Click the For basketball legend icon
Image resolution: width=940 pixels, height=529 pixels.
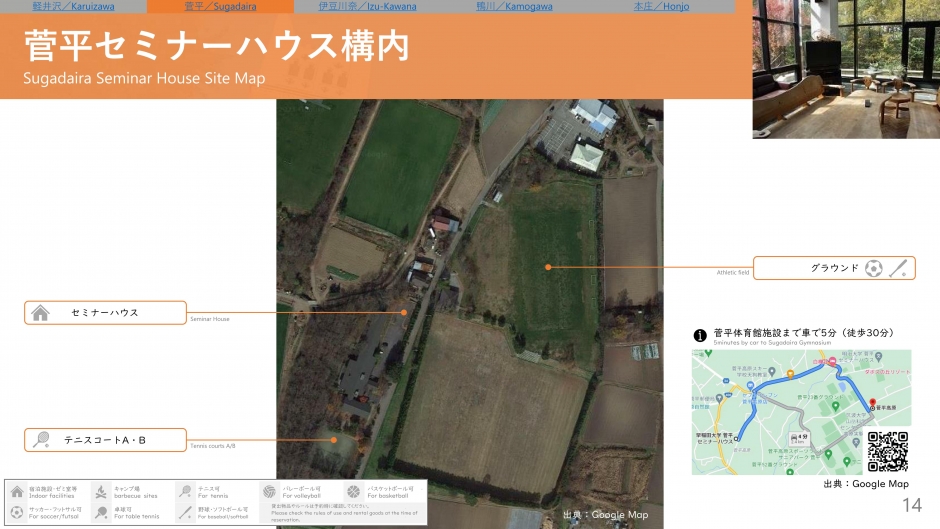(x=354, y=492)
